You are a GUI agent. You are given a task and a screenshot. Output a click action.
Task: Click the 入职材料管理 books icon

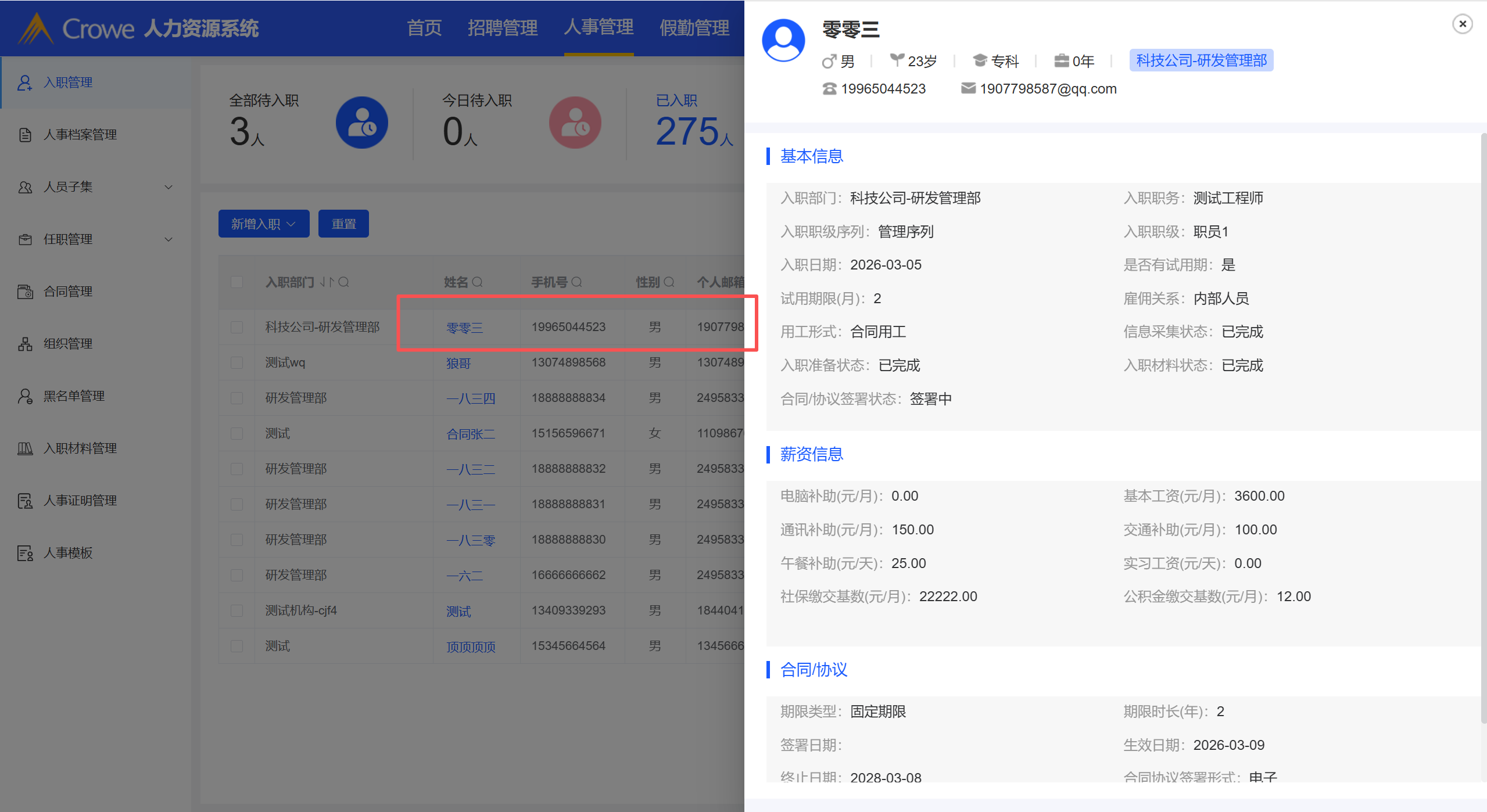pyautogui.click(x=25, y=448)
